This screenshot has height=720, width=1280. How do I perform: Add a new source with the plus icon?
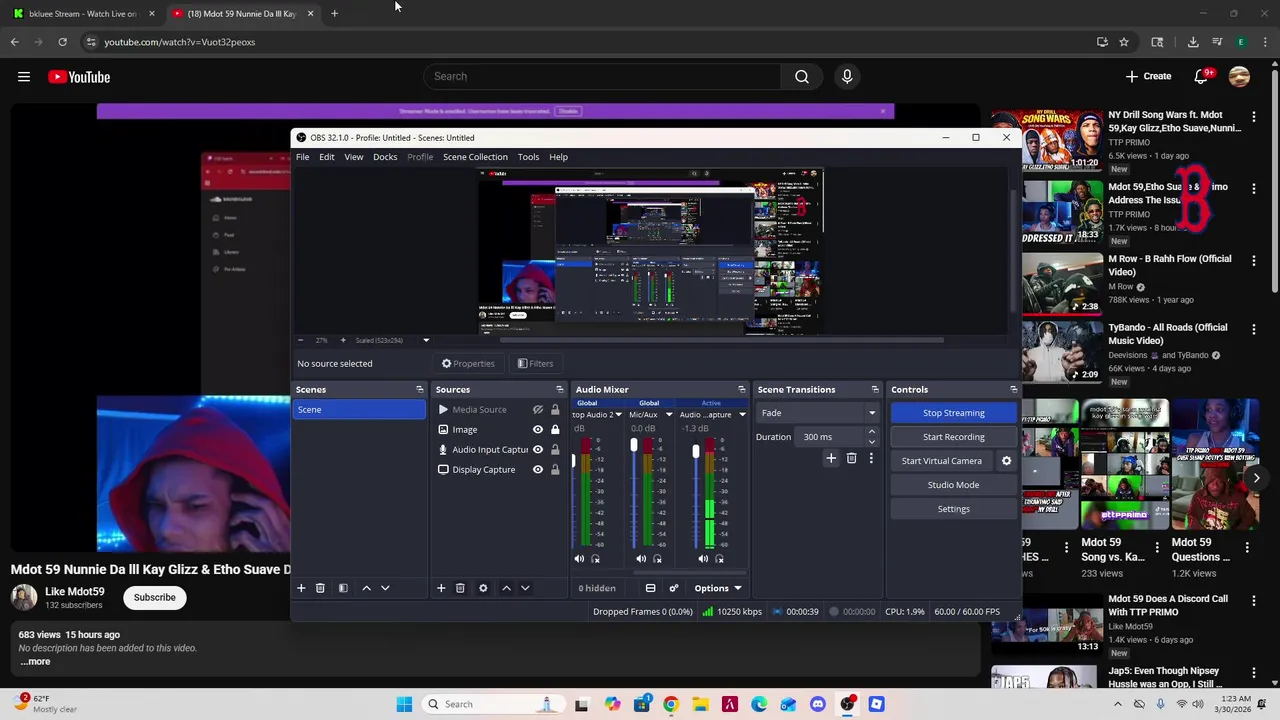[x=441, y=588]
